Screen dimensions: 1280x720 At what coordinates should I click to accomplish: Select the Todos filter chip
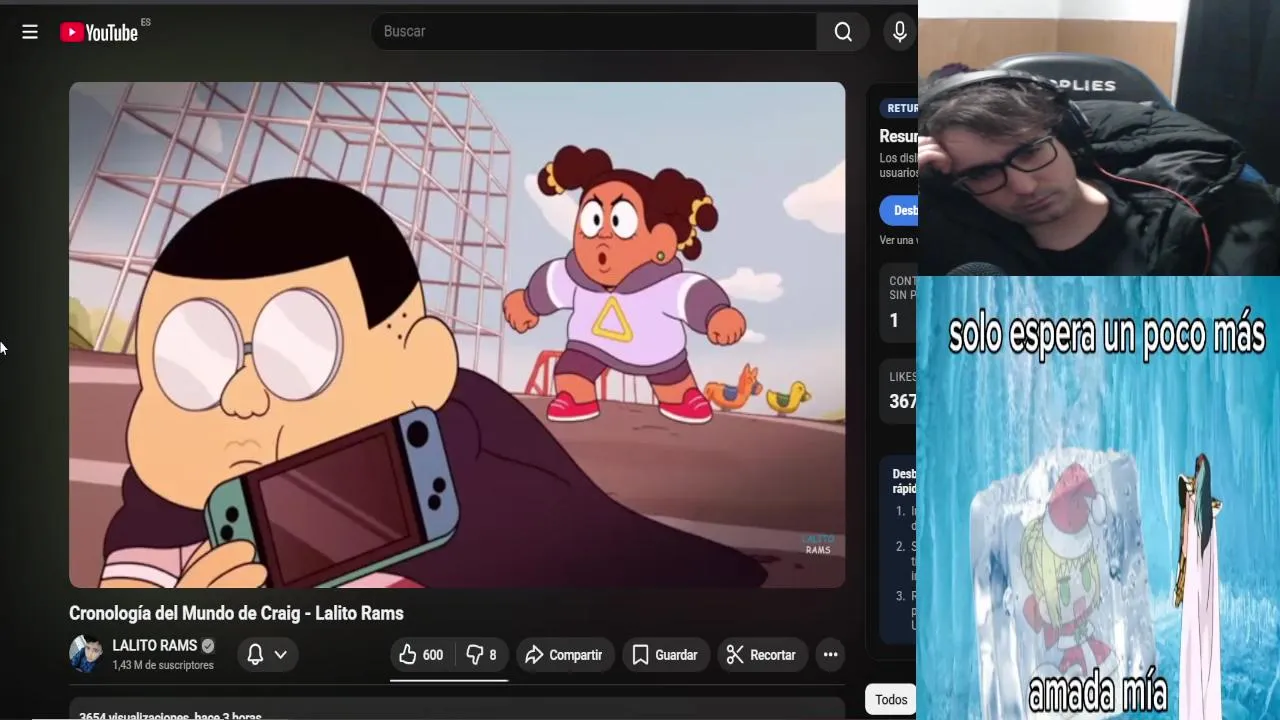(891, 700)
